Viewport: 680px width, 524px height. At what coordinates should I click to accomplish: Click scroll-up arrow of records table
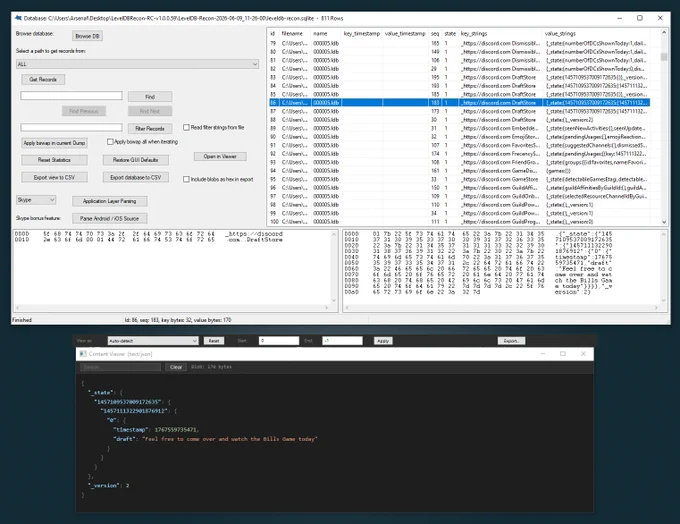tap(664, 33)
